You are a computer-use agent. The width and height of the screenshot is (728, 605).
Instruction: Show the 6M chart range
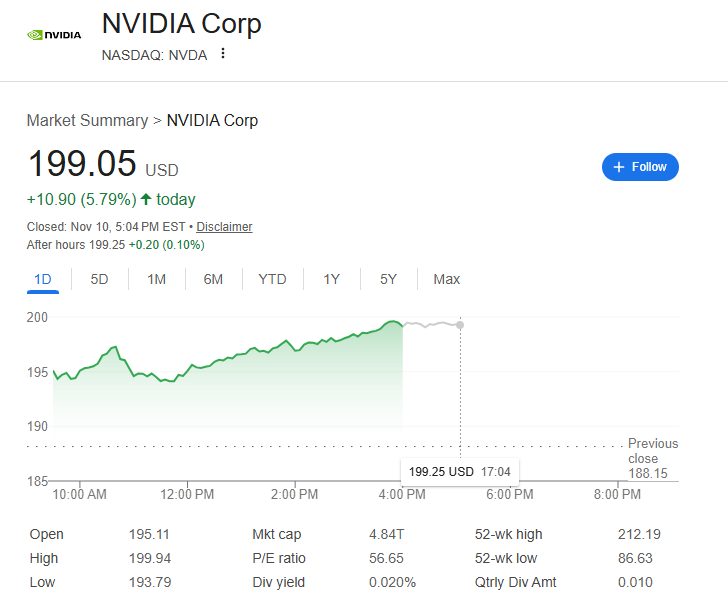point(213,279)
